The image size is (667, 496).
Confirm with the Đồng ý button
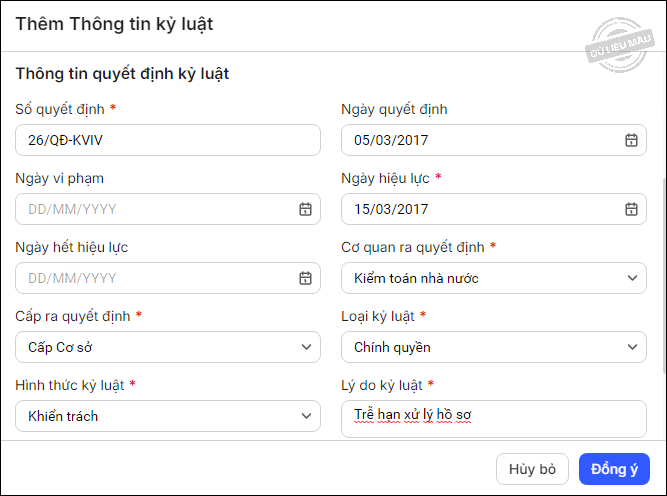click(x=614, y=469)
